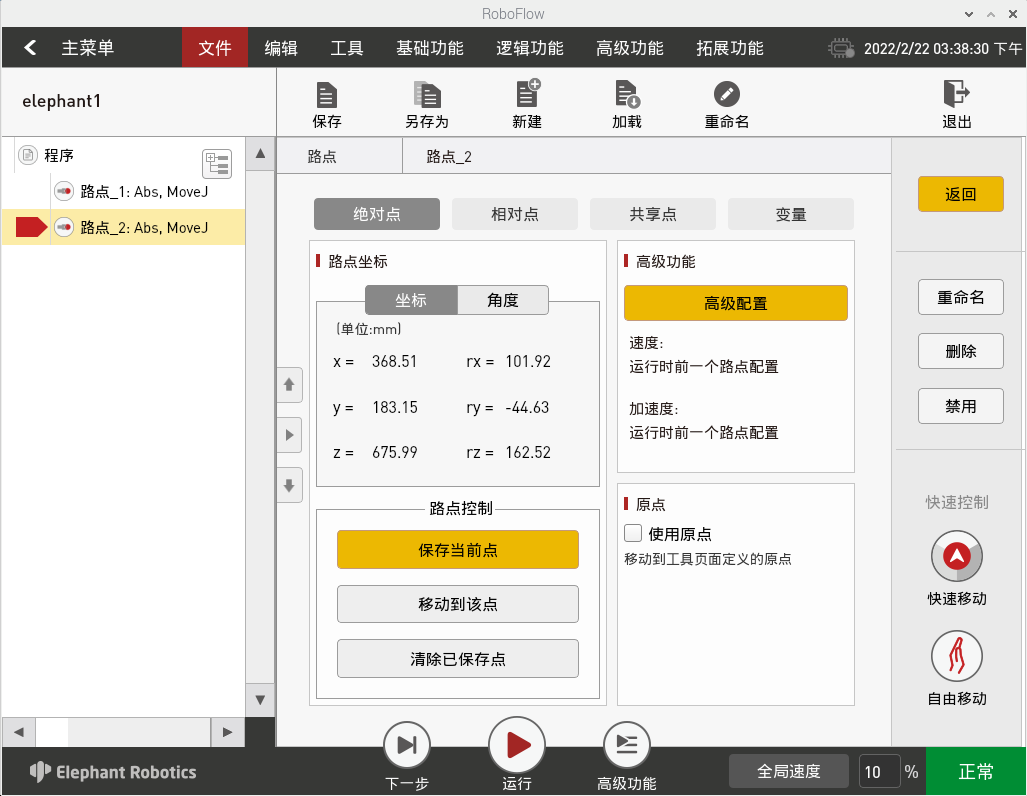Click Save Current Point (保存当前点) button

458,550
